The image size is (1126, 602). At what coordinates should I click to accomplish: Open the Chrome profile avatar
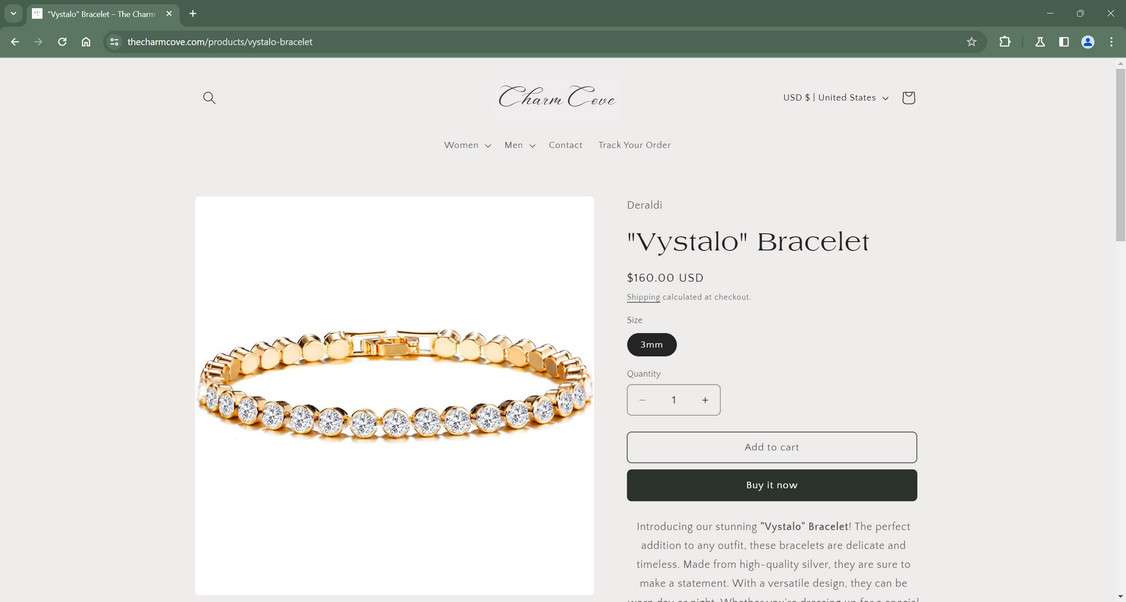click(x=1088, y=42)
